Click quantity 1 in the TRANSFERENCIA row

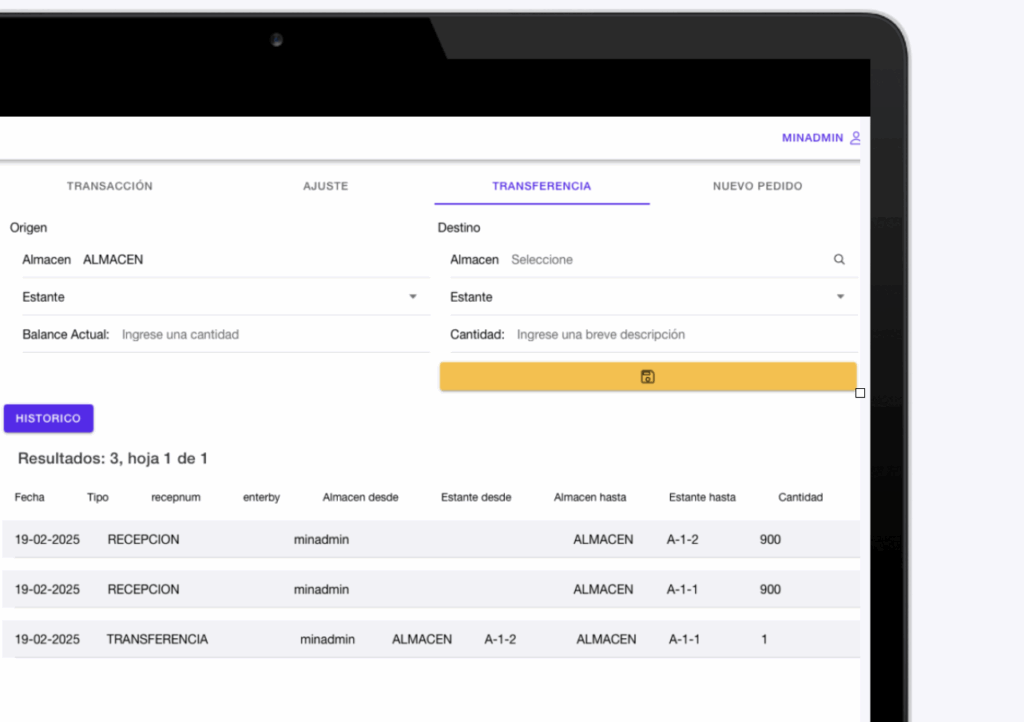(x=764, y=639)
